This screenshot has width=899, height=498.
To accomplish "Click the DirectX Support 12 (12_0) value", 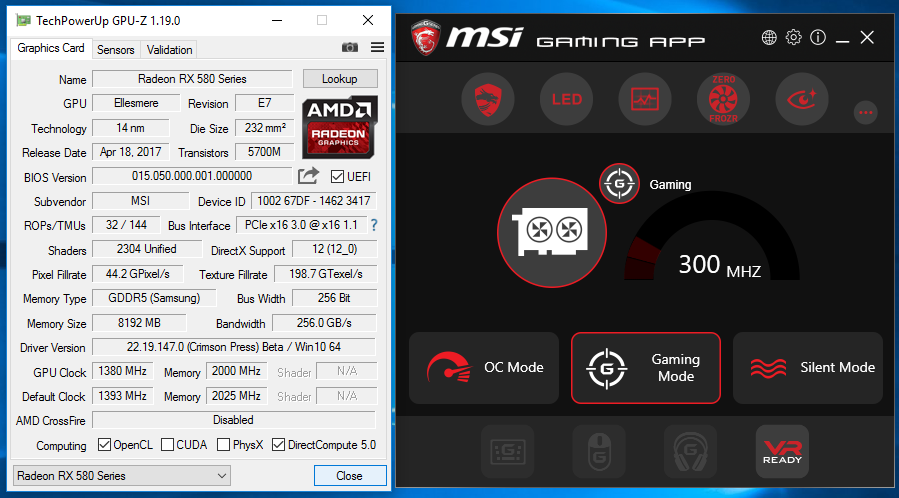I will click(334, 249).
